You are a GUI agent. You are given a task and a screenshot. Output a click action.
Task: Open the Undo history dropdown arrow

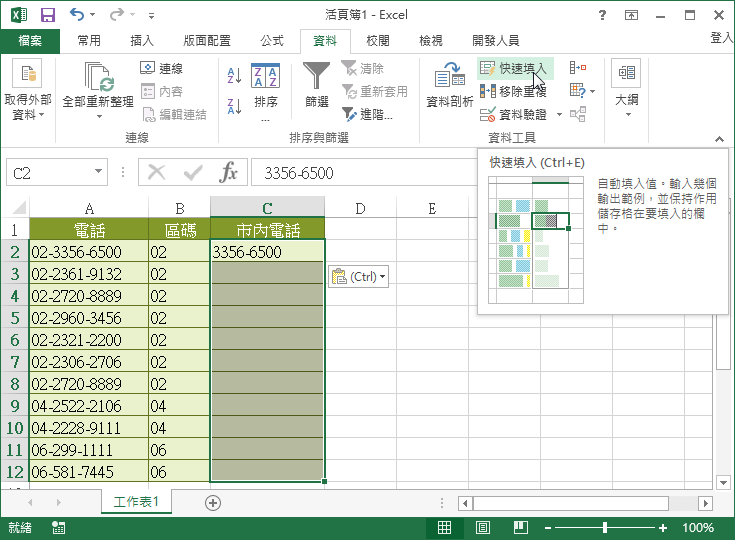pos(92,15)
